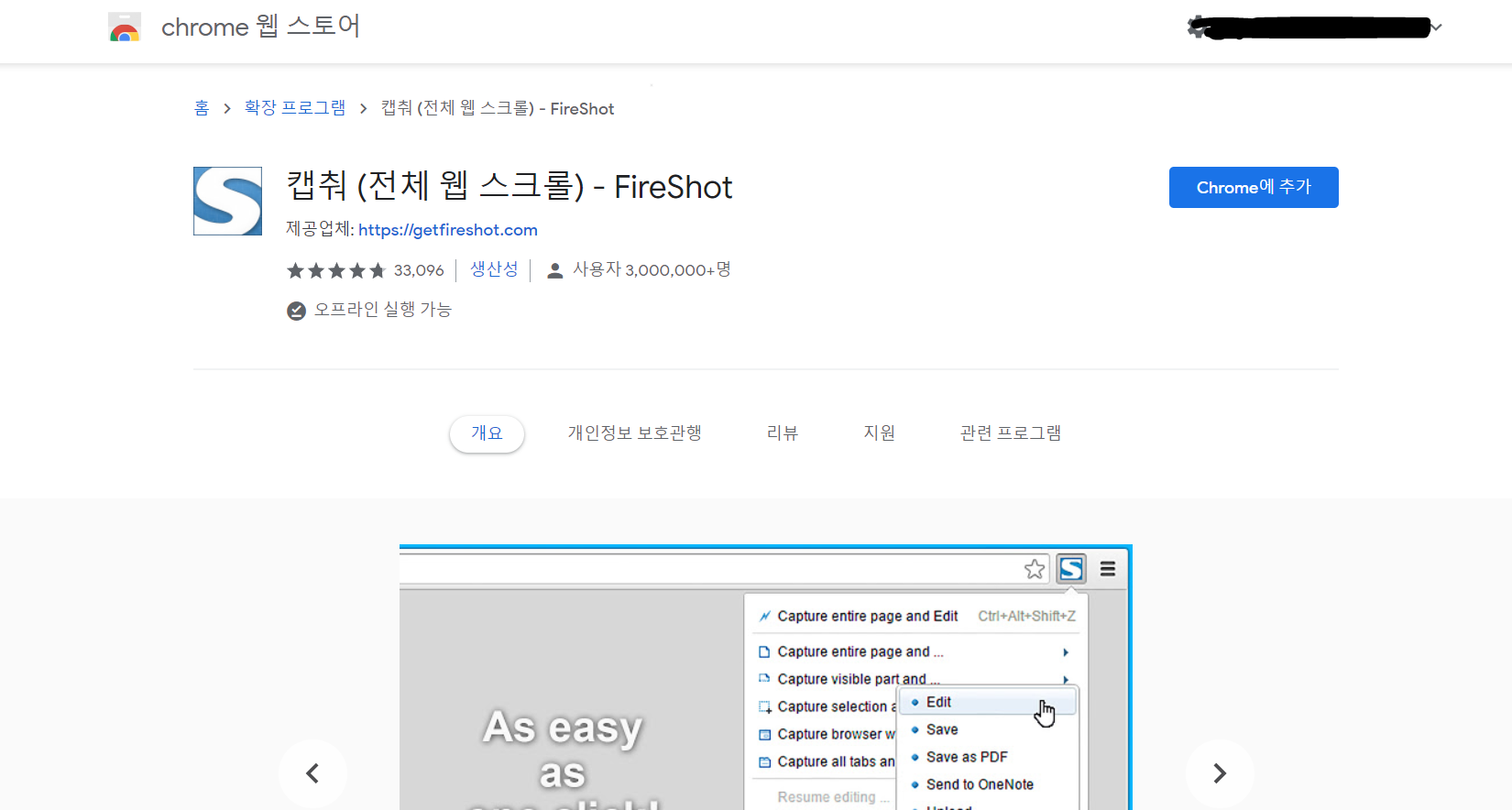Click Capture selection menu entry
This screenshot has width=1512, height=810.
827,706
